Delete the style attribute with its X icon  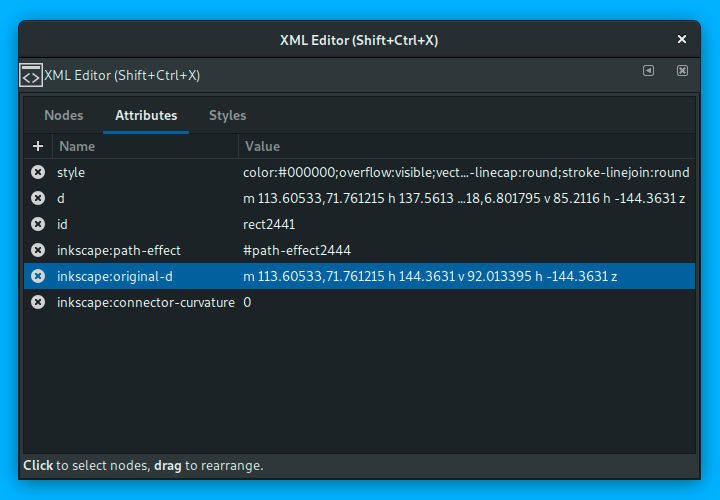(x=38, y=172)
